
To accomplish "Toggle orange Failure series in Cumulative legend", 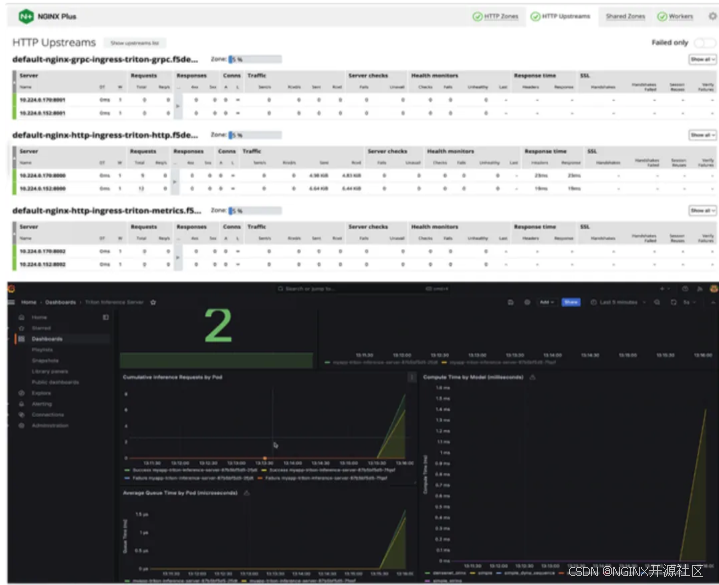I will click(322, 478).
